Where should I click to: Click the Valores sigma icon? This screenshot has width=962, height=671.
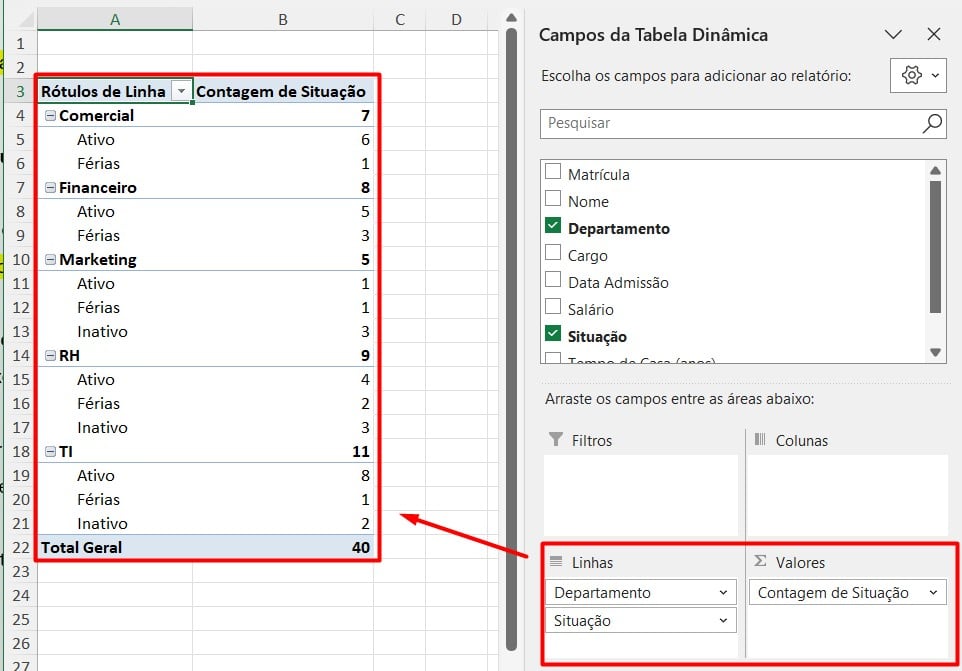[760, 561]
